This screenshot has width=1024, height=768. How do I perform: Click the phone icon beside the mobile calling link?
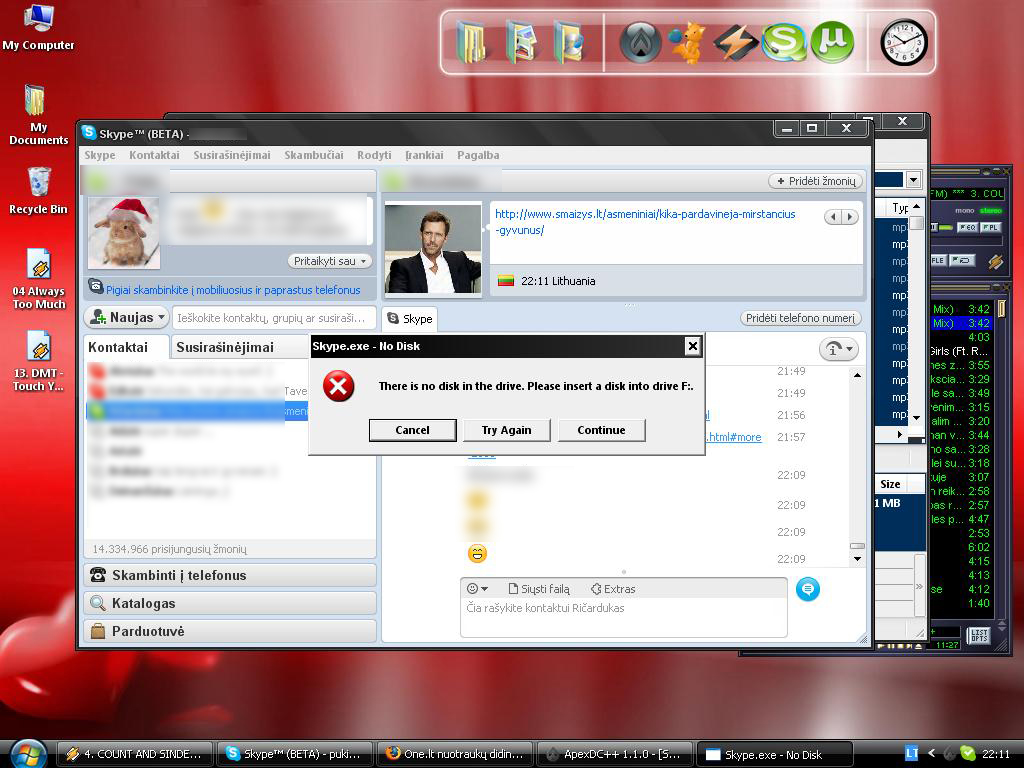click(x=95, y=286)
